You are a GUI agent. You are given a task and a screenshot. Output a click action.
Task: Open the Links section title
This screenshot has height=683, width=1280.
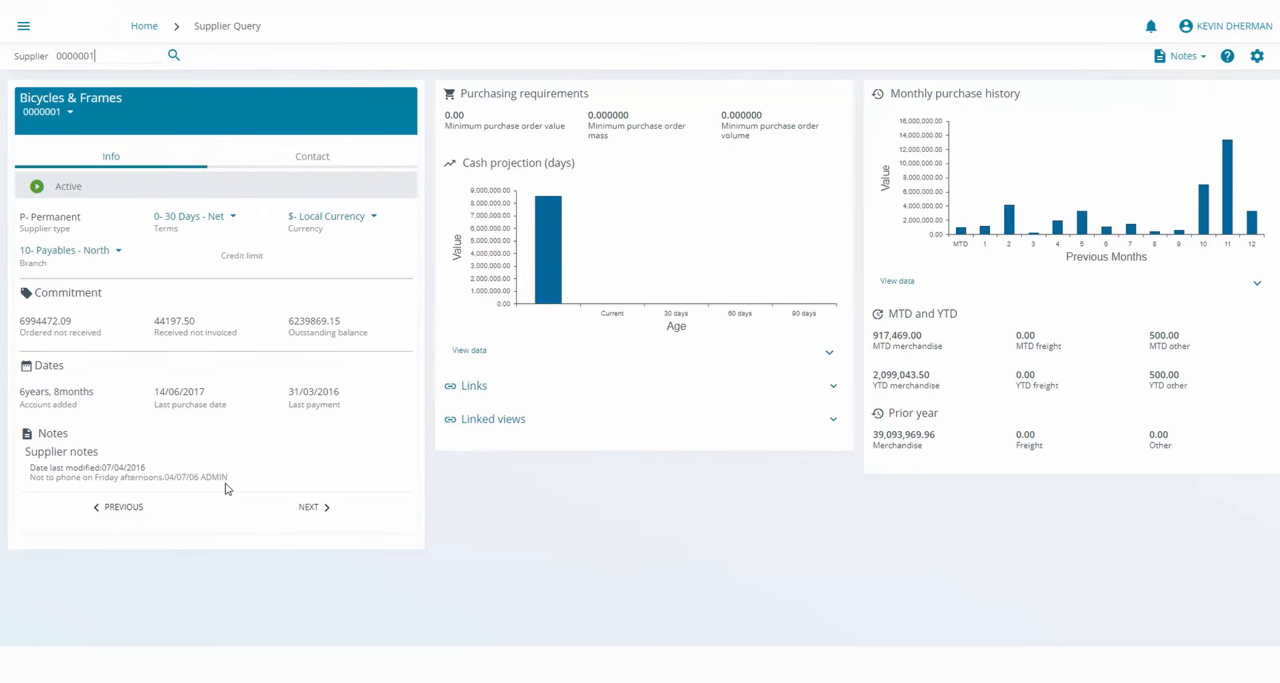click(x=474, y=386)
